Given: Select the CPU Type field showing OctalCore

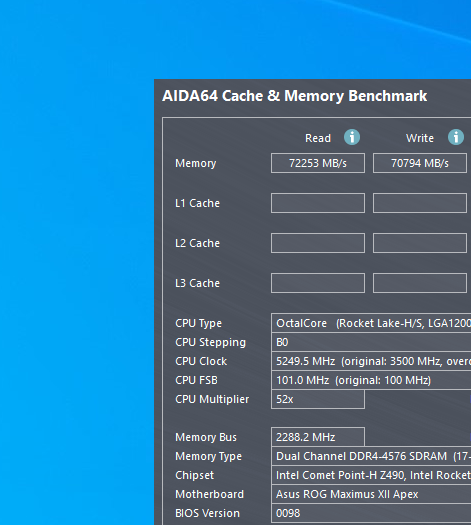Looking at the screenshot, I should point(371,323).
